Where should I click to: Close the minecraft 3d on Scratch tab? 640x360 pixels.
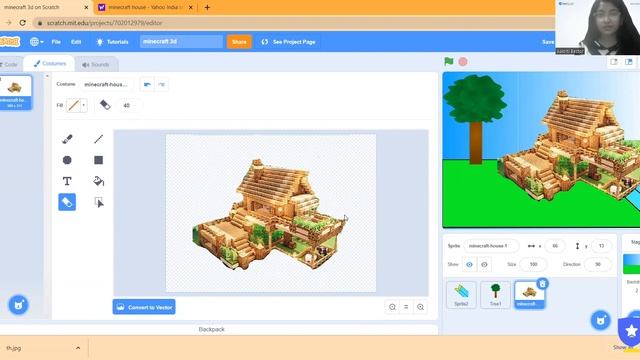[x=86, y=7]
